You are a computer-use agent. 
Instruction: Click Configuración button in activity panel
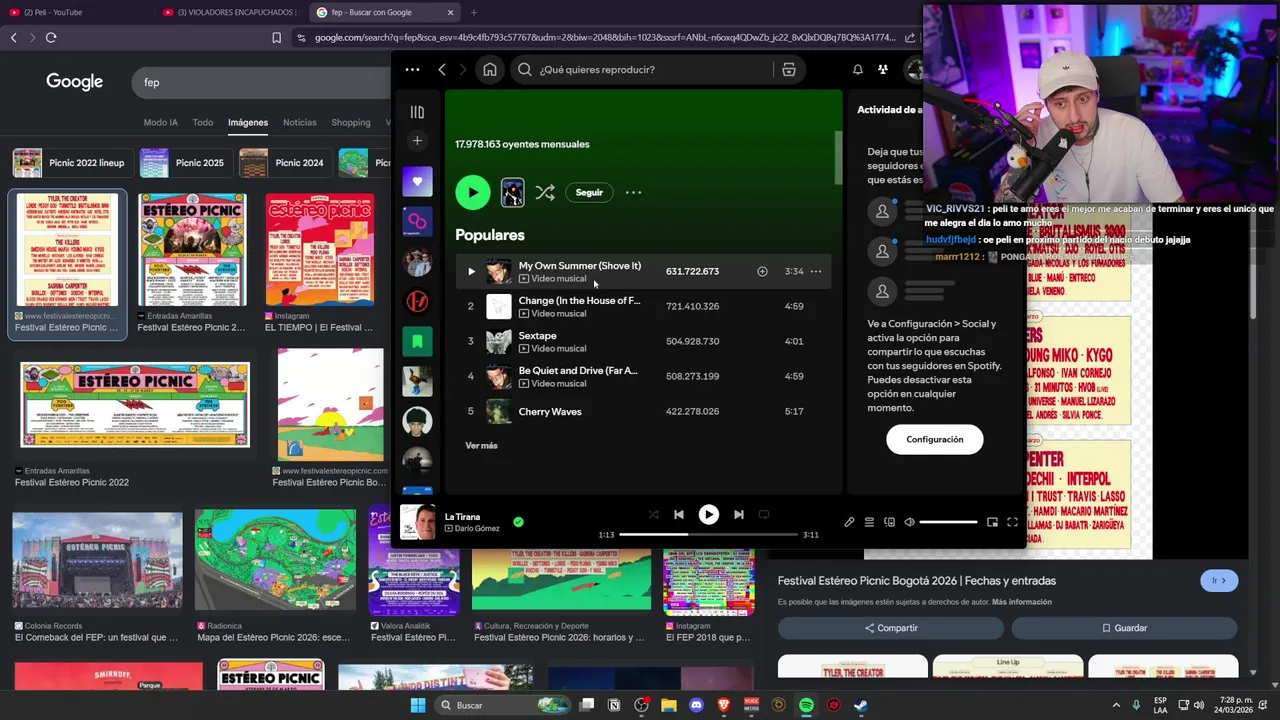click(x=935, y=439)
